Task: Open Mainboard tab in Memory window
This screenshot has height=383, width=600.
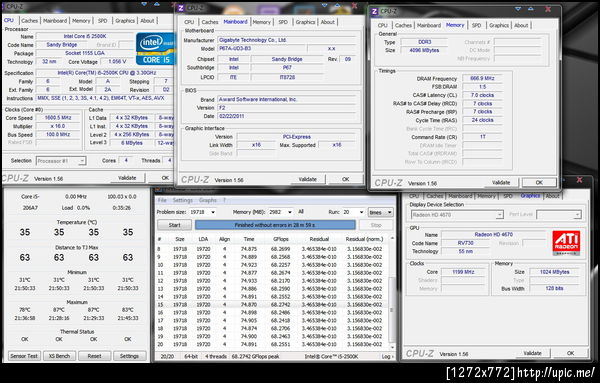Action: point(429,25)
